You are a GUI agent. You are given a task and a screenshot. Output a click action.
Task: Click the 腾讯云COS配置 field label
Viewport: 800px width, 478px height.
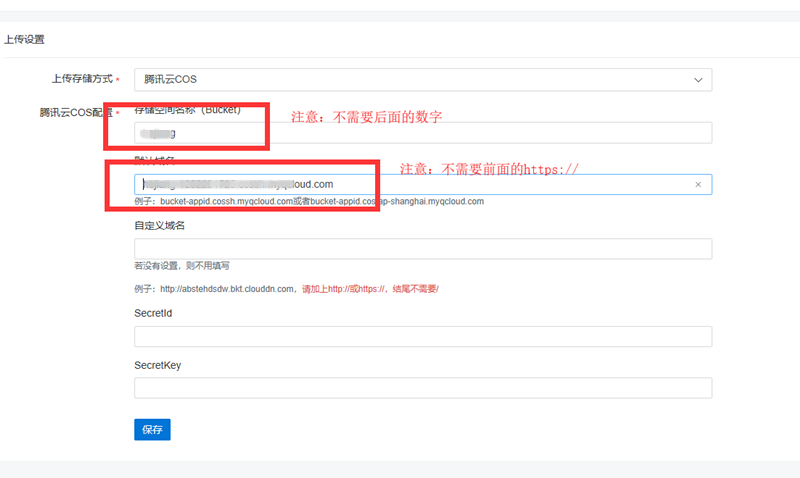76,112
